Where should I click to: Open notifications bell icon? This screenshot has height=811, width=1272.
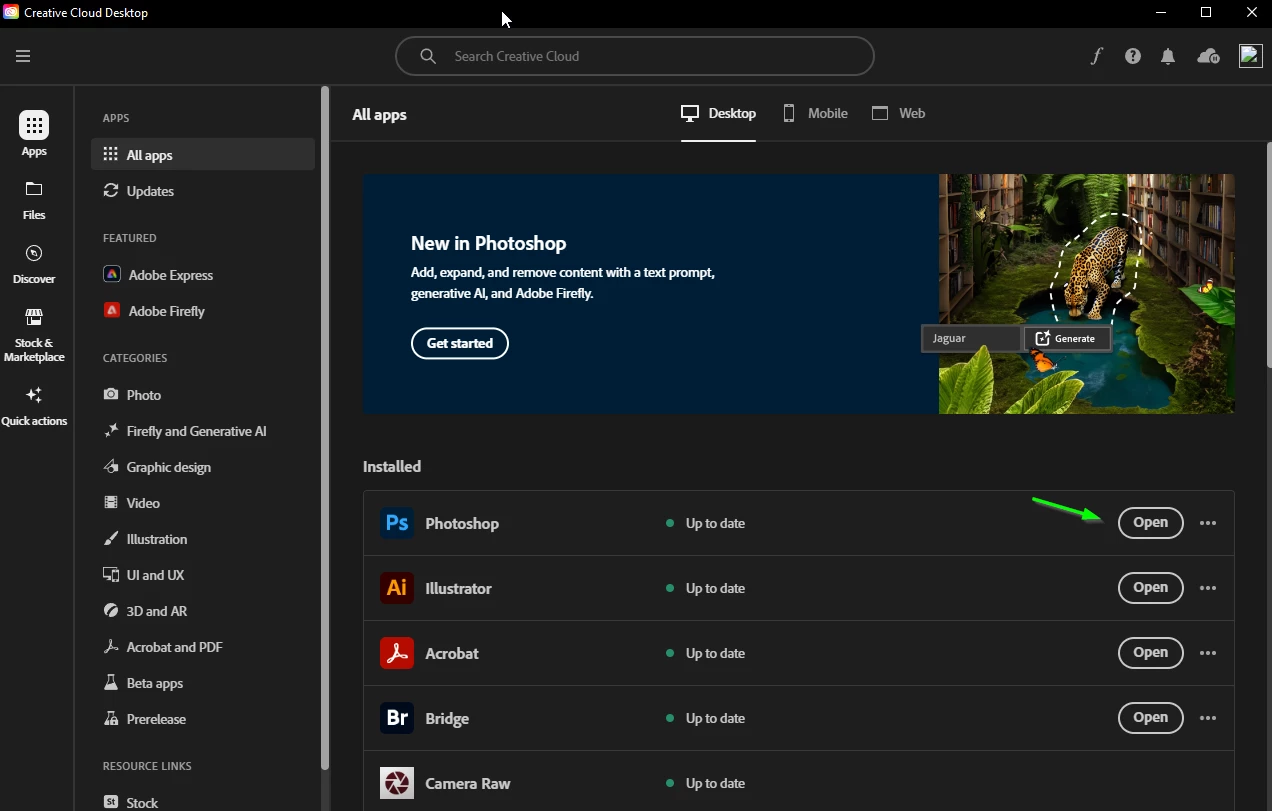click(1168, 56)
